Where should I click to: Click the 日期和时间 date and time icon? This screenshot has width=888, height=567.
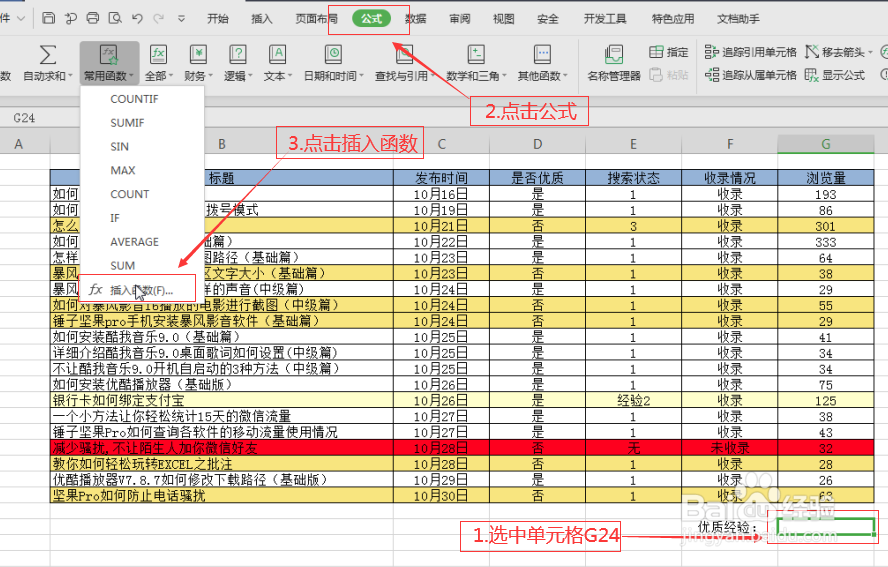333,55
